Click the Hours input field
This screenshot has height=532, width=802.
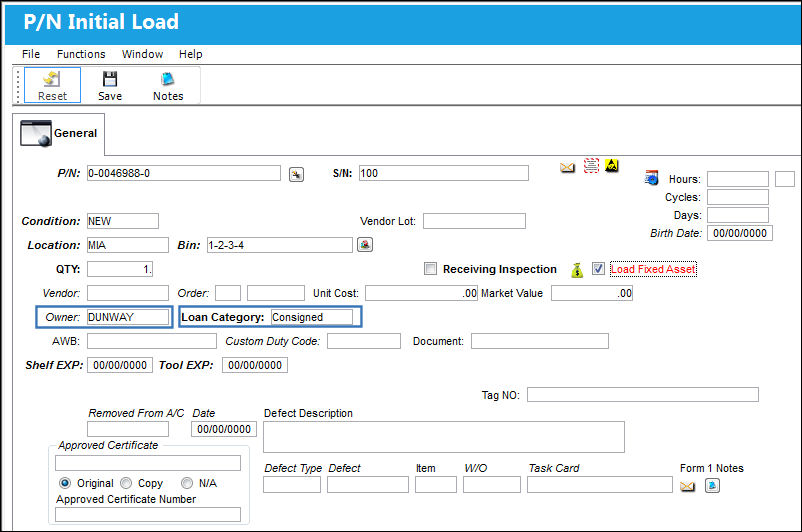pyautogui.click(x=738, y=179)
